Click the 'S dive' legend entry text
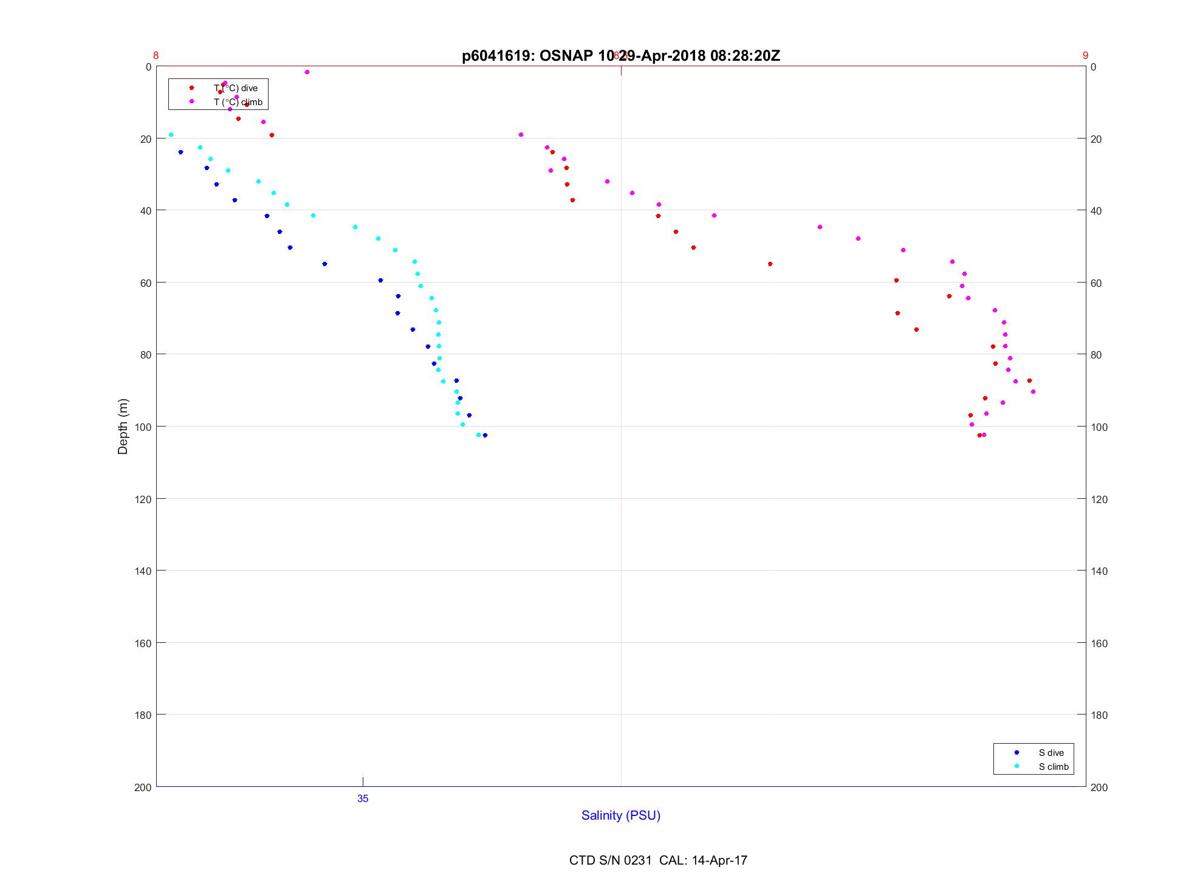The height and width of the screenshot is (885, 1200). point(1051,752)
